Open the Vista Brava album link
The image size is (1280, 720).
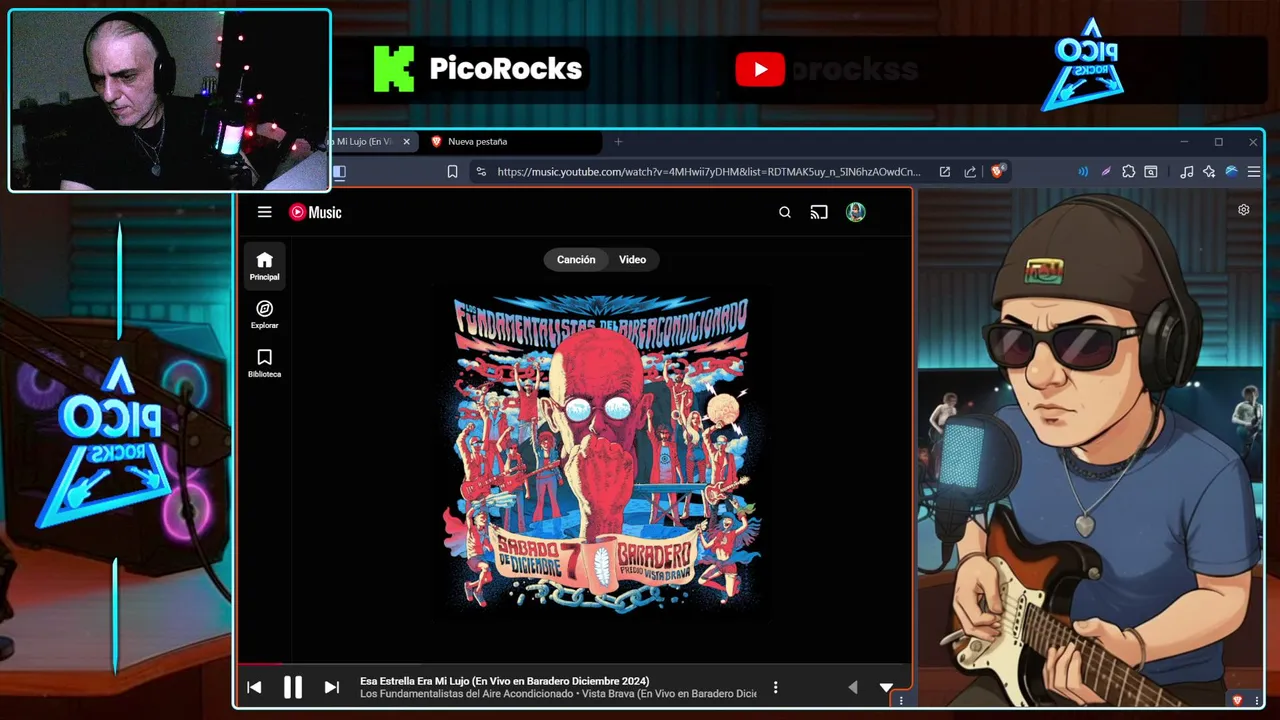click(669, 694)
